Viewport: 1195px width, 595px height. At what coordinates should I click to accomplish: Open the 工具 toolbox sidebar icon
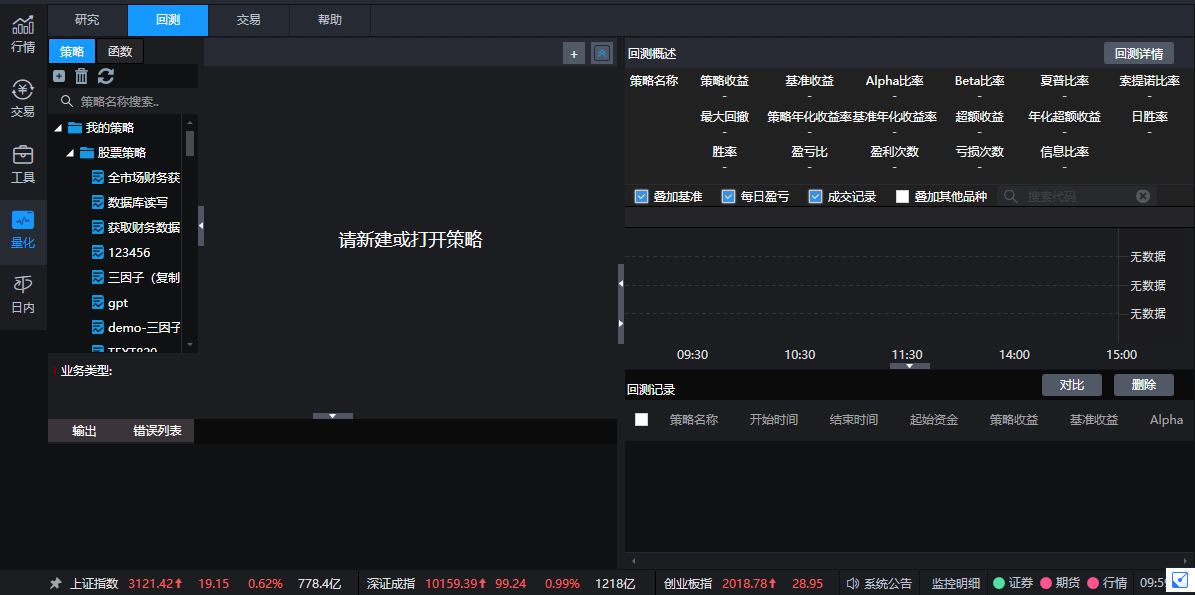tap(22, 164)
